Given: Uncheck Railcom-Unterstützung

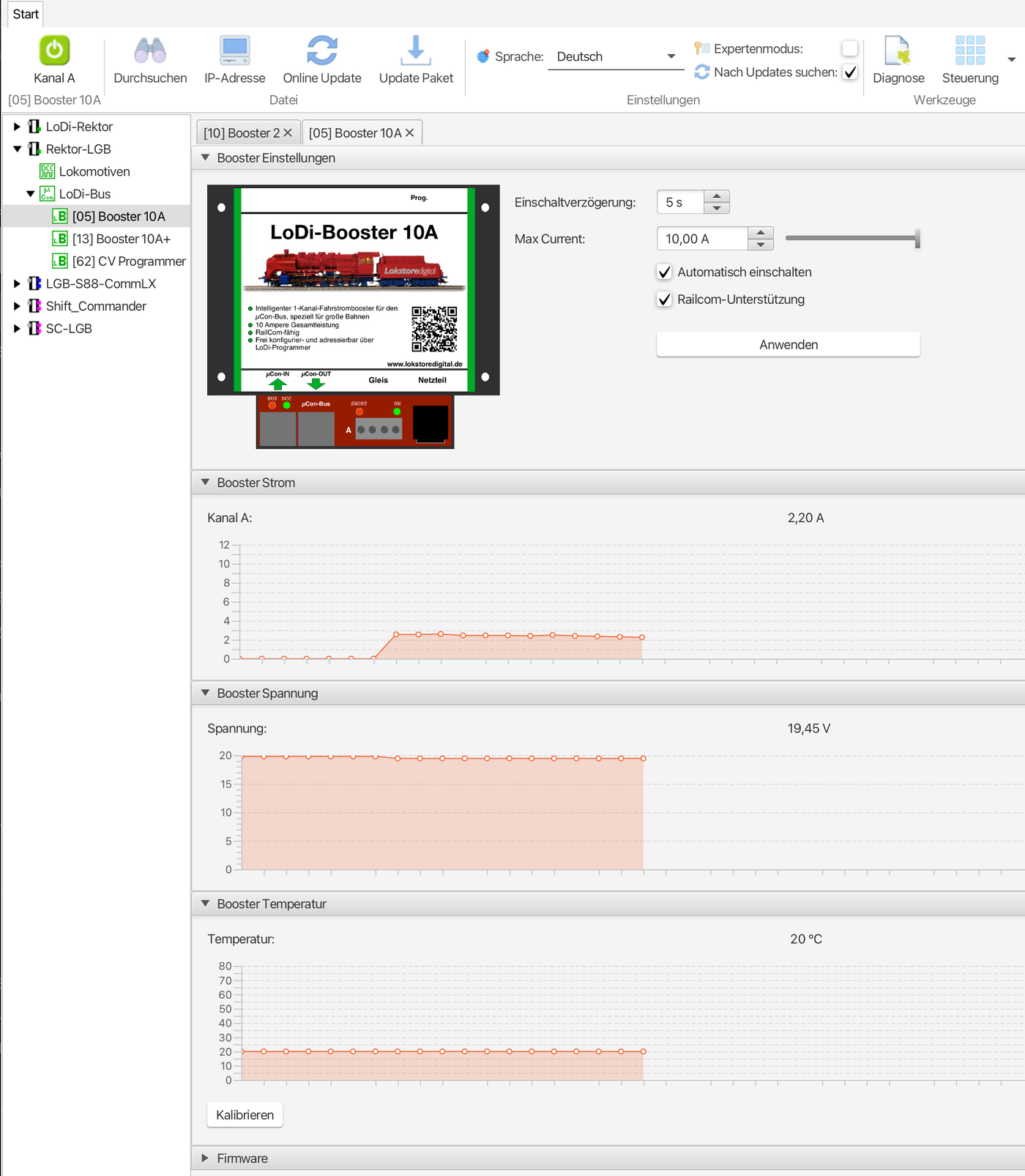Looking at the screenshot, I should [664, 299].
